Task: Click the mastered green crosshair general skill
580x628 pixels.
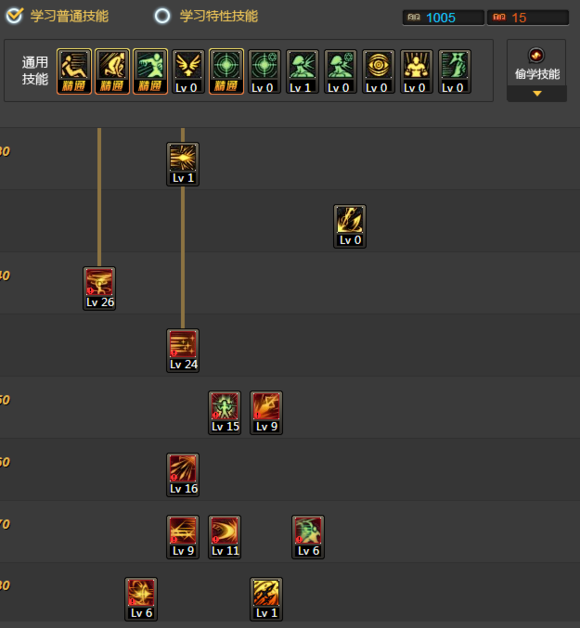Action: (x=226, y=71)
